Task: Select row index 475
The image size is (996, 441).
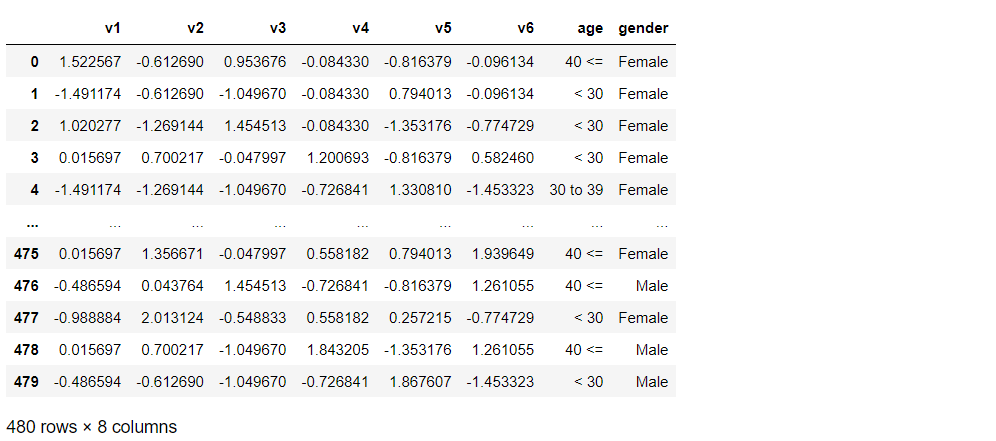Action: pyautogui.click(x=27, y=254)
